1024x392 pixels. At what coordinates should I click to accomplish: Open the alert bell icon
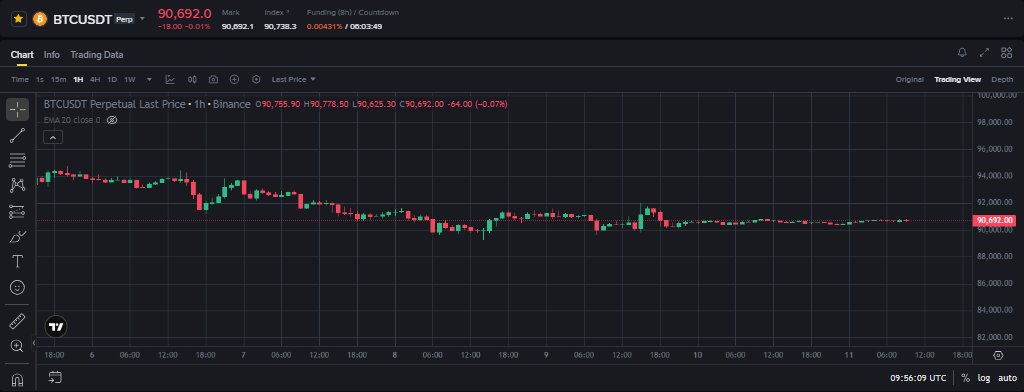[x=962, y=53]
